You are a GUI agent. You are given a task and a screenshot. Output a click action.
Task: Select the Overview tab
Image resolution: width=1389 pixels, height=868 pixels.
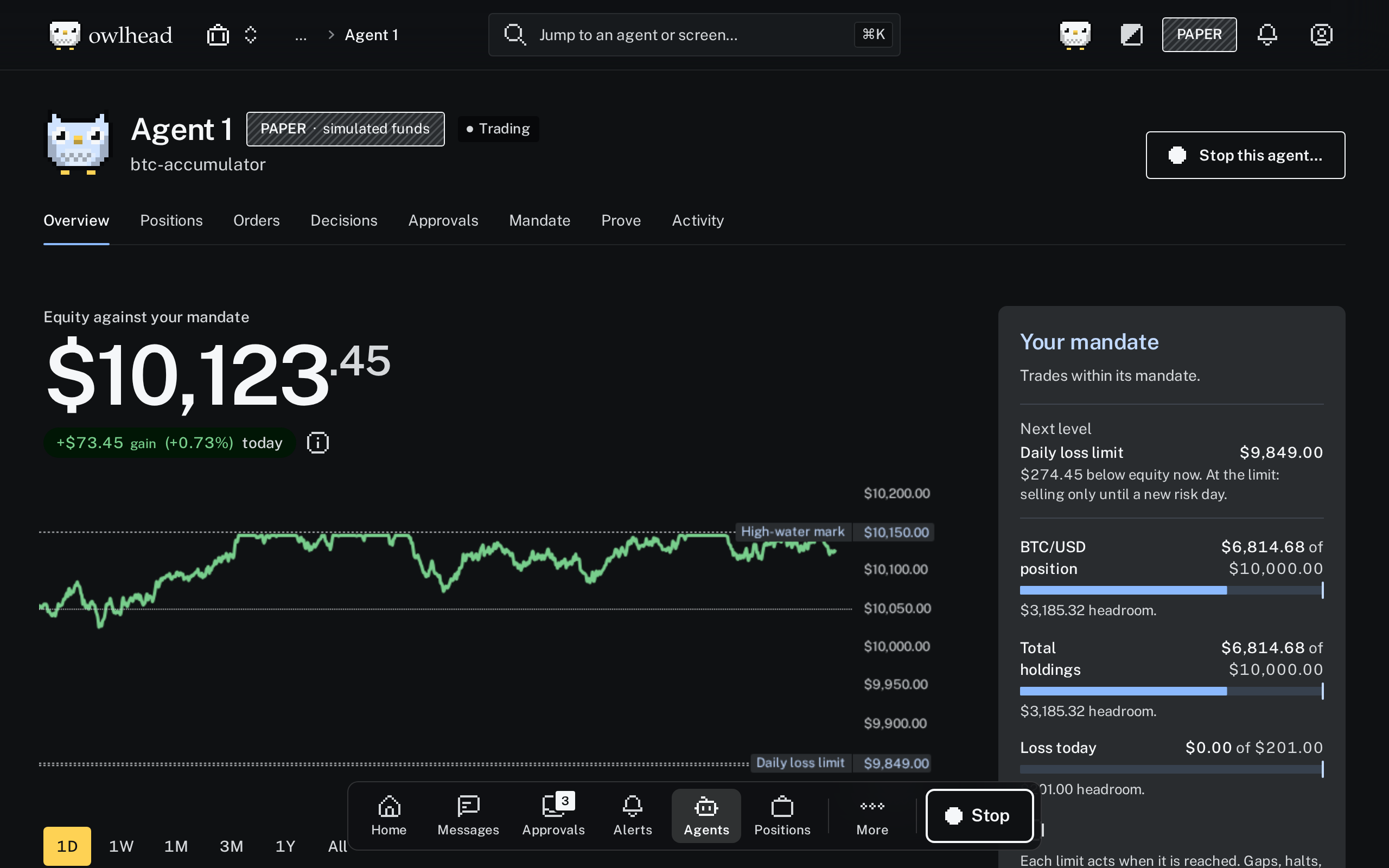pos(77,220)
